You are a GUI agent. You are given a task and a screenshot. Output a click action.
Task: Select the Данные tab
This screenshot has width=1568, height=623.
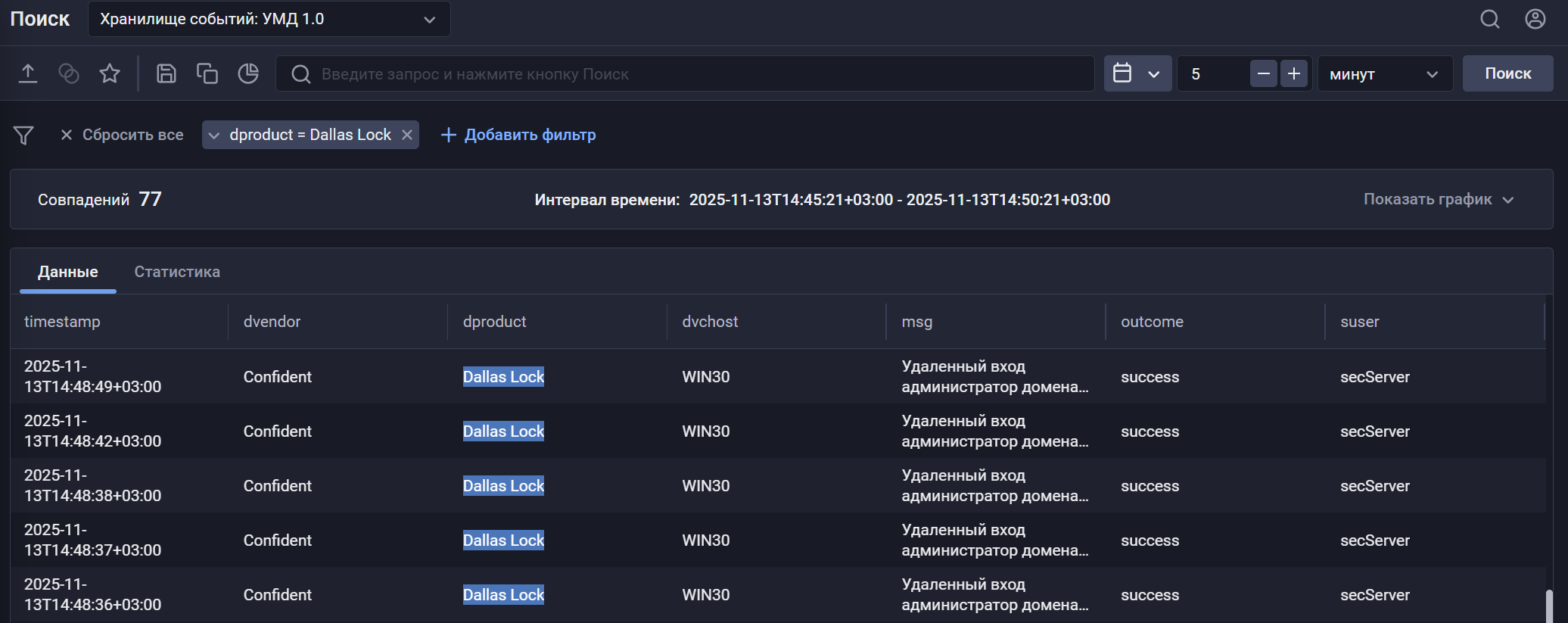pyautogui.click(x=68, y=272)
